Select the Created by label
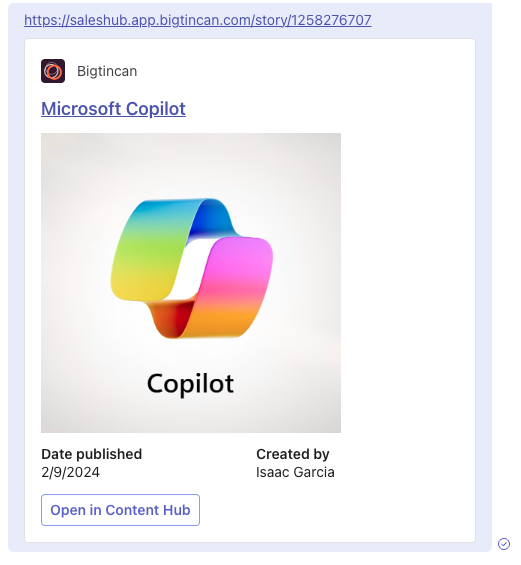Screen dimensions: 521x565 click(293, 454)
